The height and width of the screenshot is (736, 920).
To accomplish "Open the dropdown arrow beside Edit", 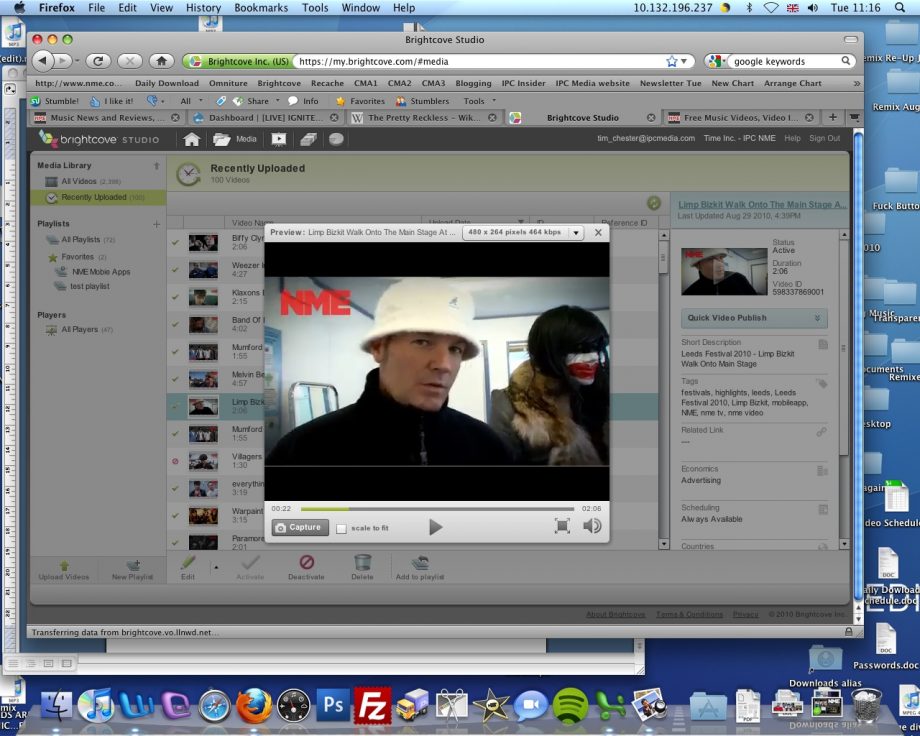I will pos(216,568).
